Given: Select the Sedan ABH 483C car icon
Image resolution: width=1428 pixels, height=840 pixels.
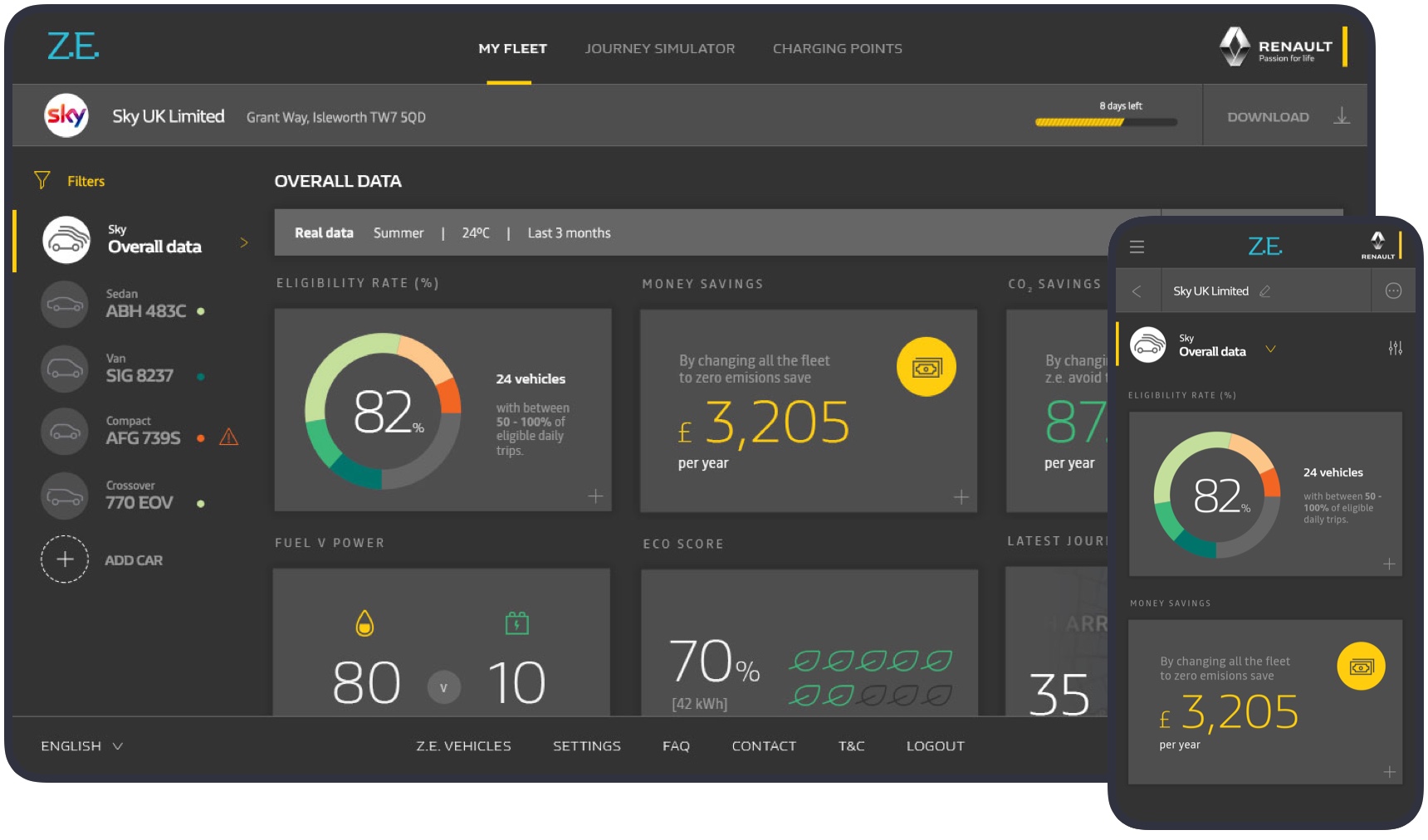Looking at the screenshot, I should pos(64,304).
